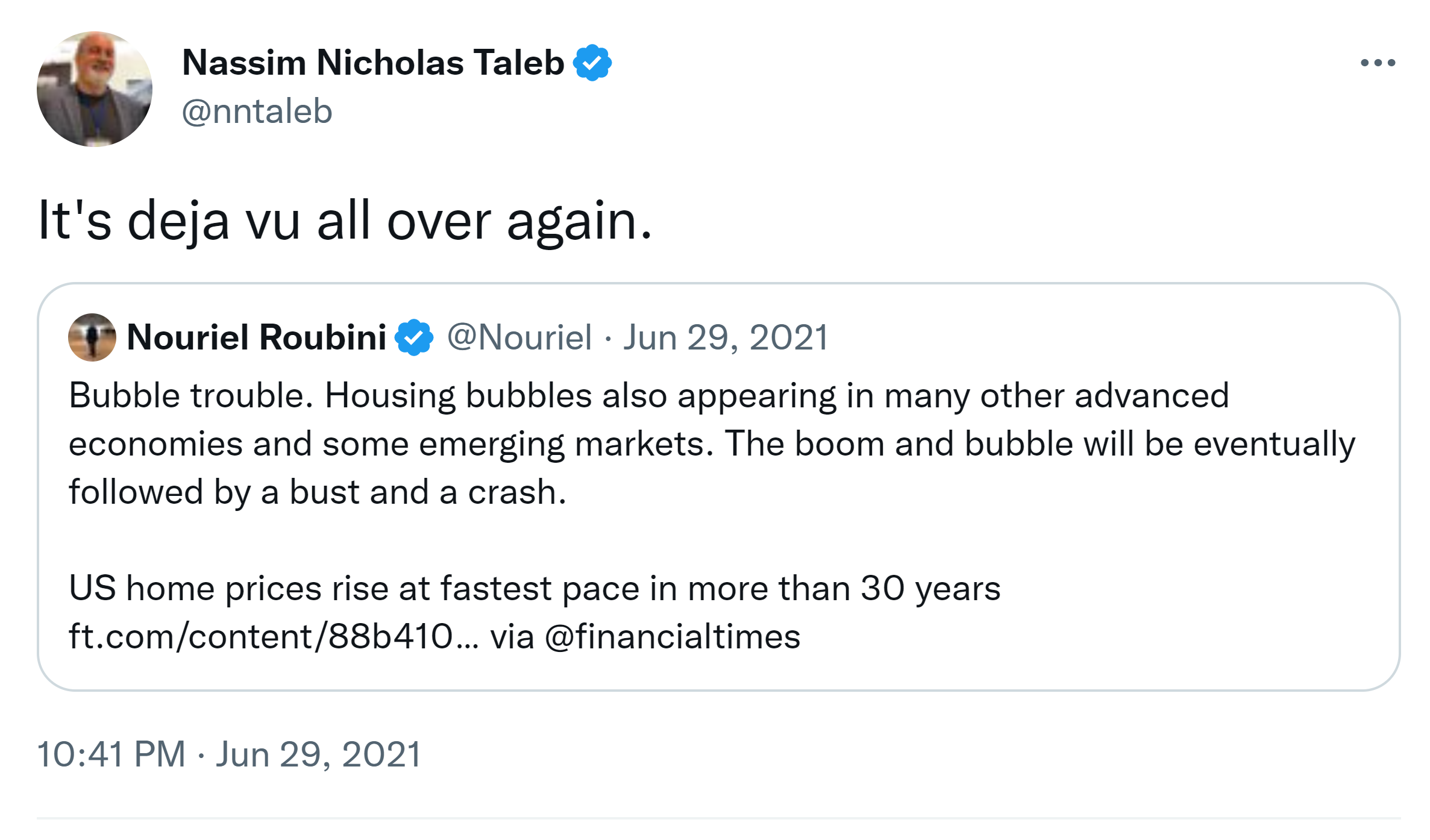Click the Nouriel Roubini display name
This screenshot has height=840, width=1430.
point(257,337)
